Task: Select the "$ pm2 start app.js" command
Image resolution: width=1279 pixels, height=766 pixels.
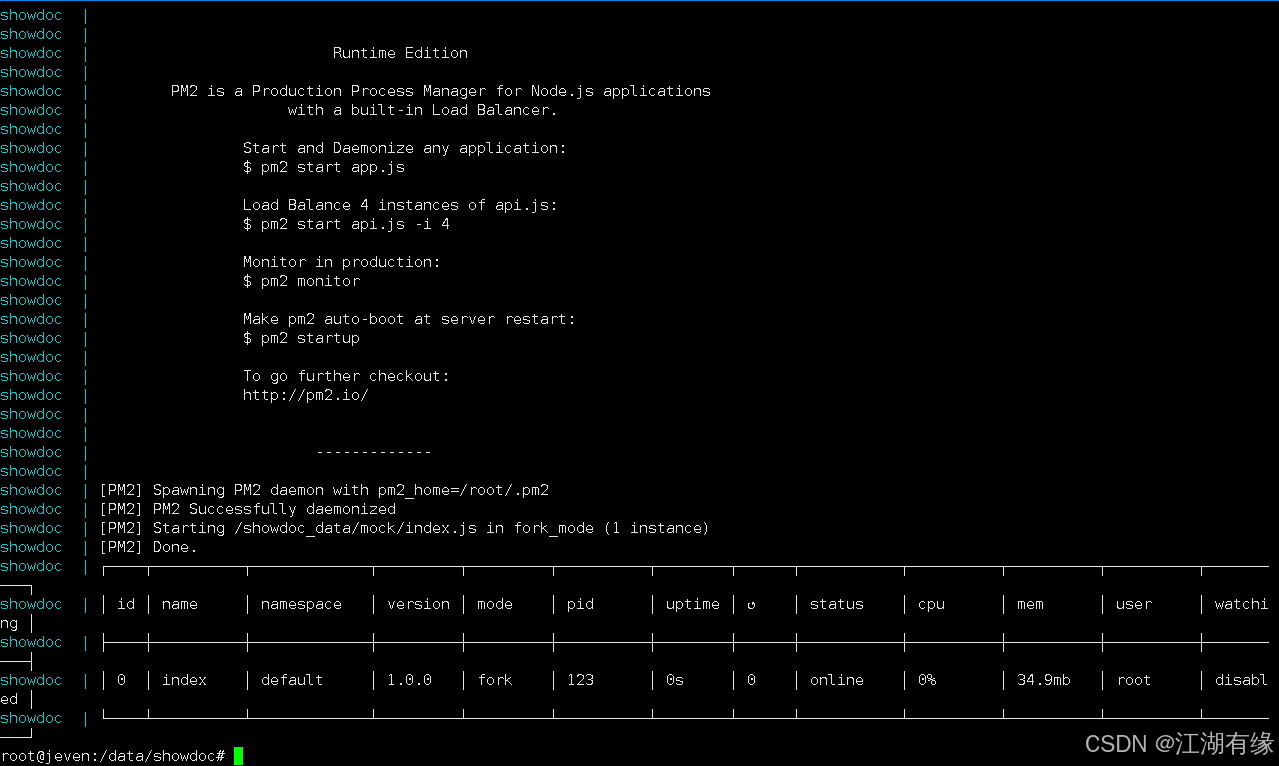Action: (323, 167)
